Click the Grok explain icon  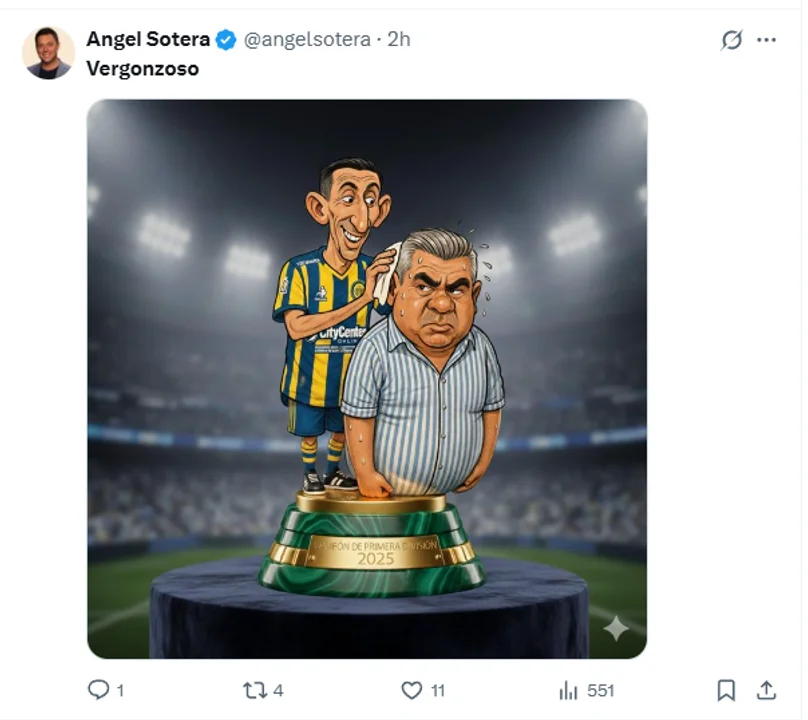click(x=732, y=40)
